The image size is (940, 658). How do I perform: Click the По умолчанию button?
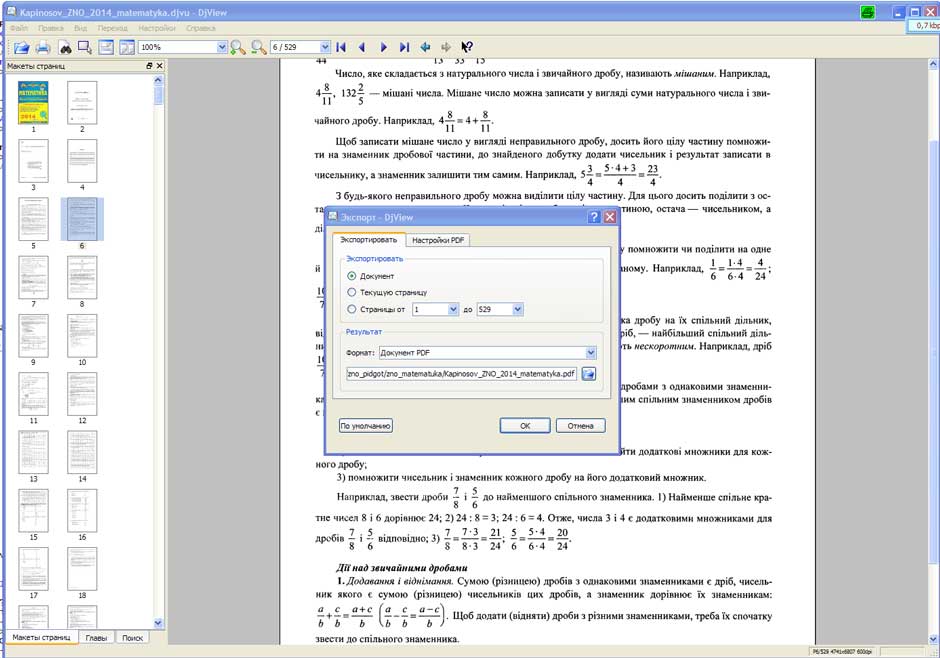pyautogui.click(x=366, y=426)
